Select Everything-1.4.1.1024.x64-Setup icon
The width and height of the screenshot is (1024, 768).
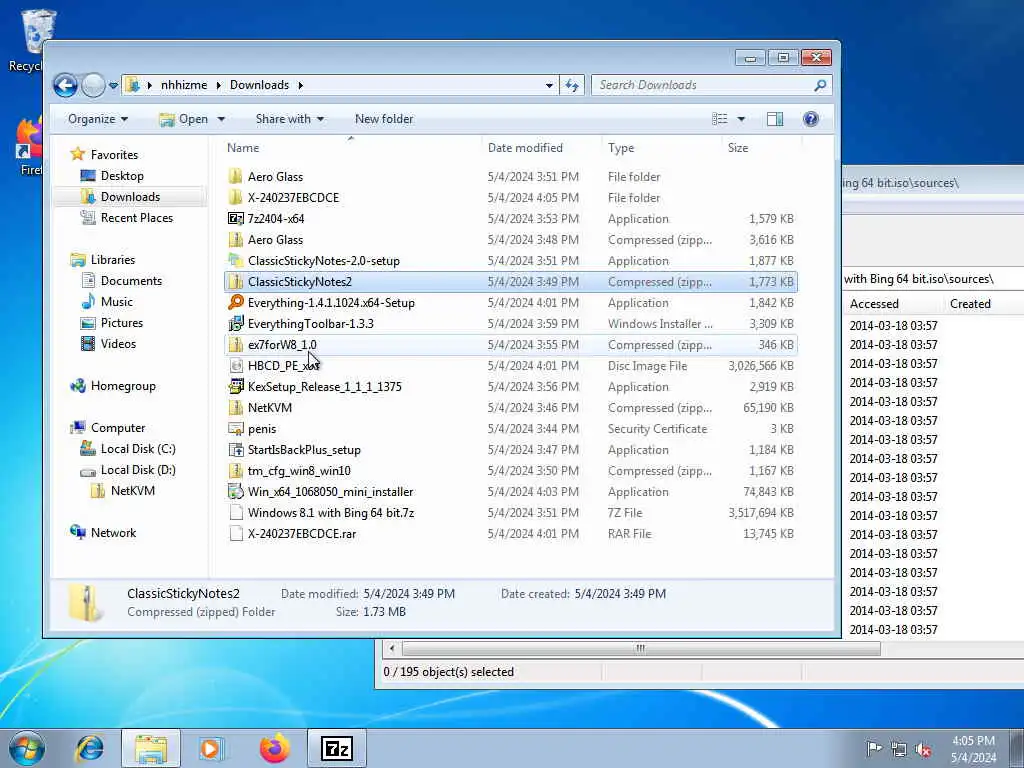coord(236,302)
